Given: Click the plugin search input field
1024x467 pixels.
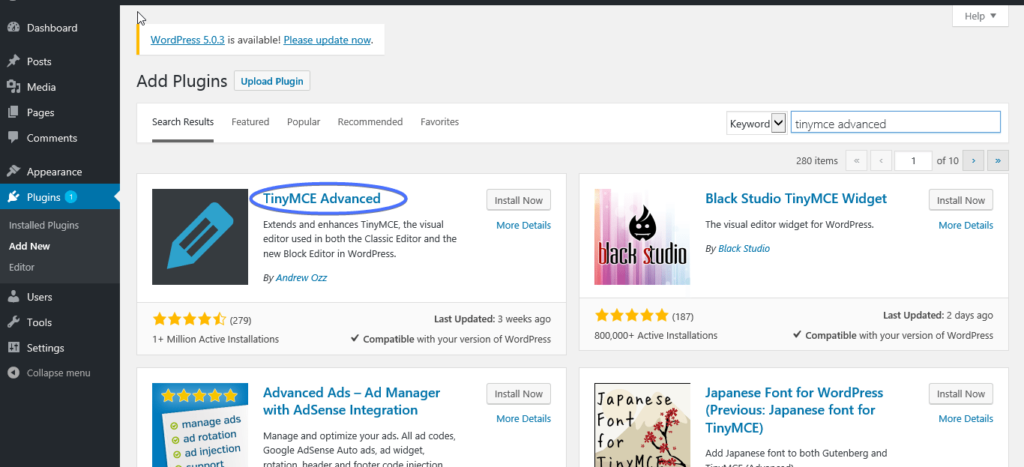Looking at the screenshot, I should click(x=895, y=123).
